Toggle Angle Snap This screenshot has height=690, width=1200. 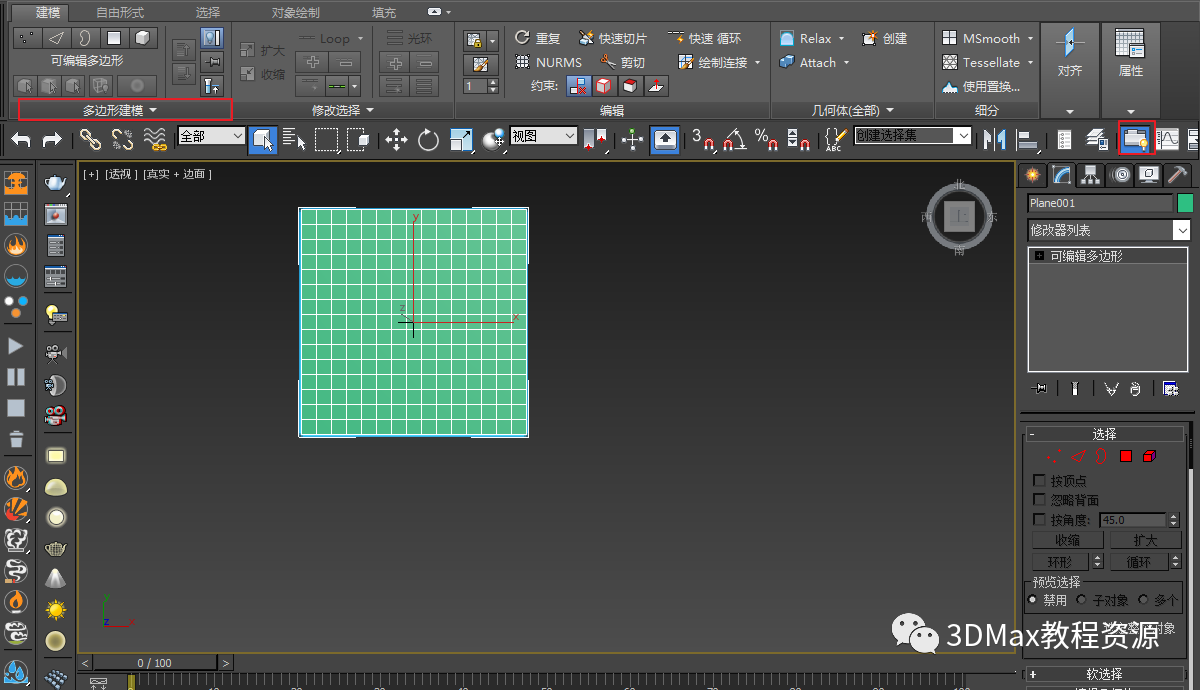tap(735, 140)
